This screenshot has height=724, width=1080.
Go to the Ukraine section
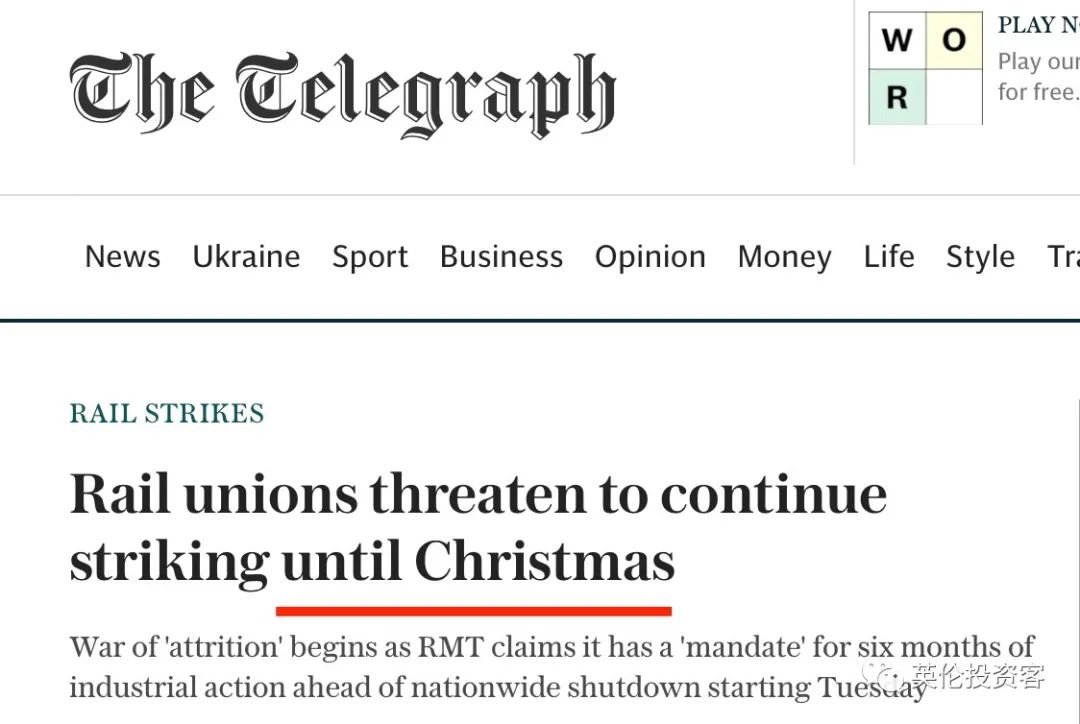coord(246,257)
